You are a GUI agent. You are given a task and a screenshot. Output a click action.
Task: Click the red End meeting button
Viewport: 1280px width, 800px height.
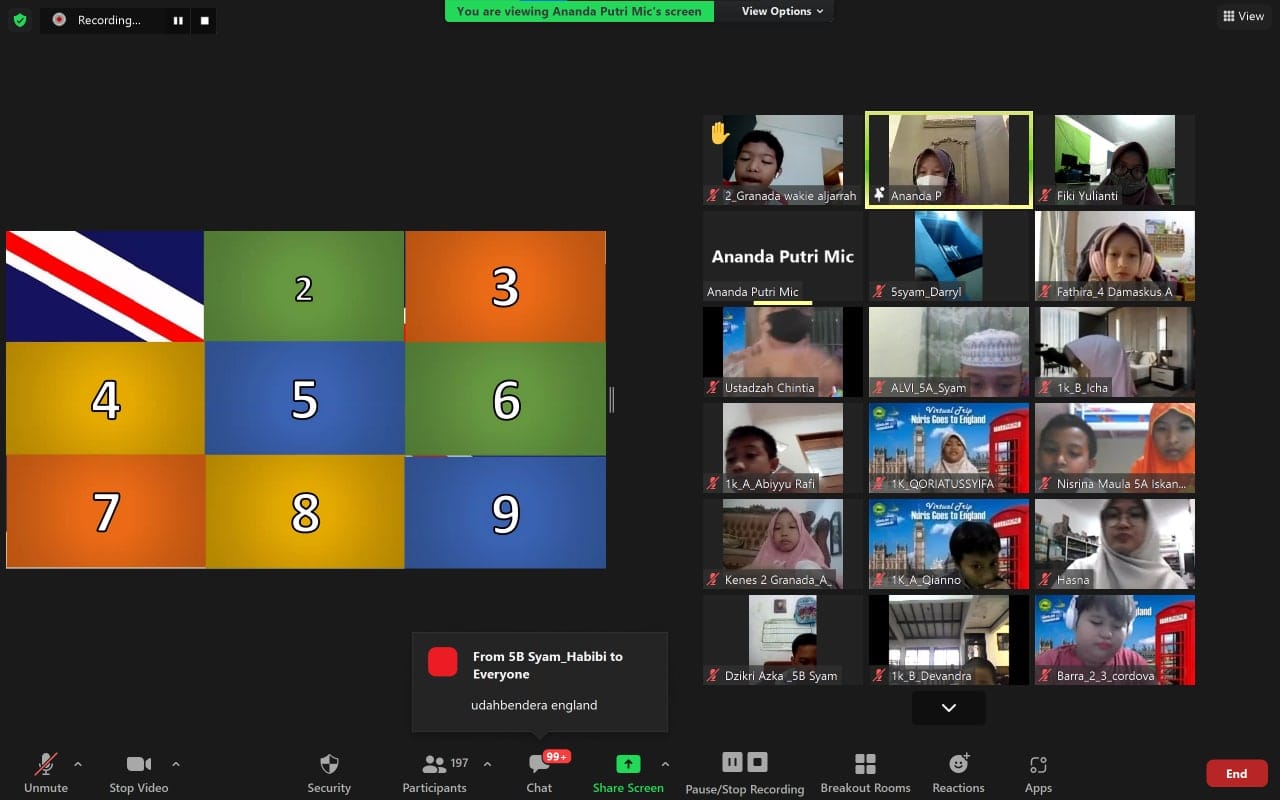1236,773
